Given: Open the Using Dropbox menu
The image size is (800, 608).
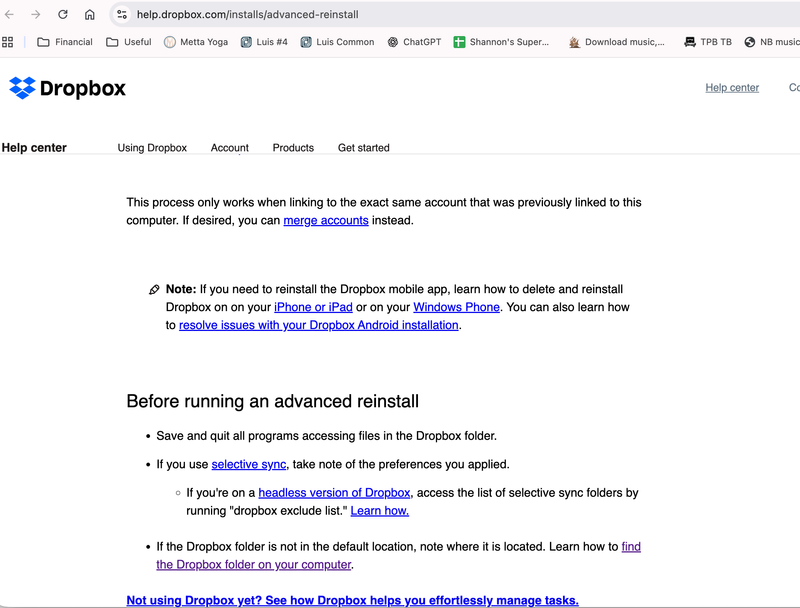Looking at the screenshot, I should (x=152, y=147).
